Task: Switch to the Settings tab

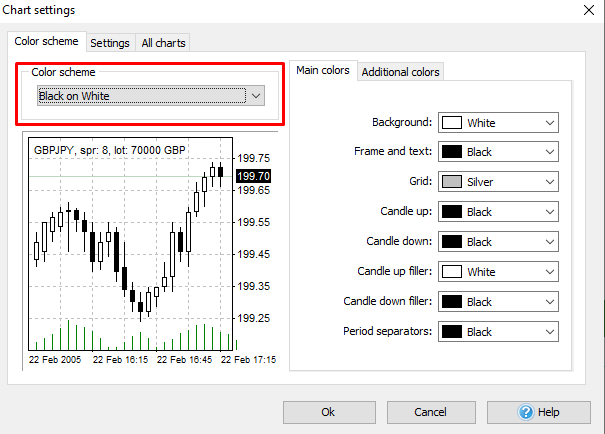Action: [109, 43]
